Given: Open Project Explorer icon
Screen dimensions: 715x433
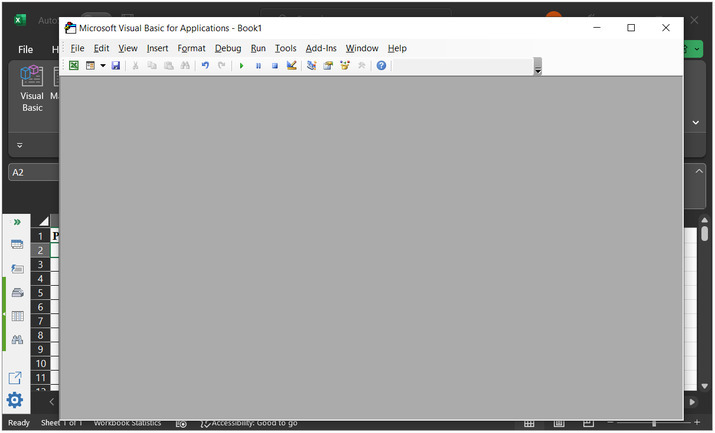Looking at the screenshot, I should coord(311,66).
